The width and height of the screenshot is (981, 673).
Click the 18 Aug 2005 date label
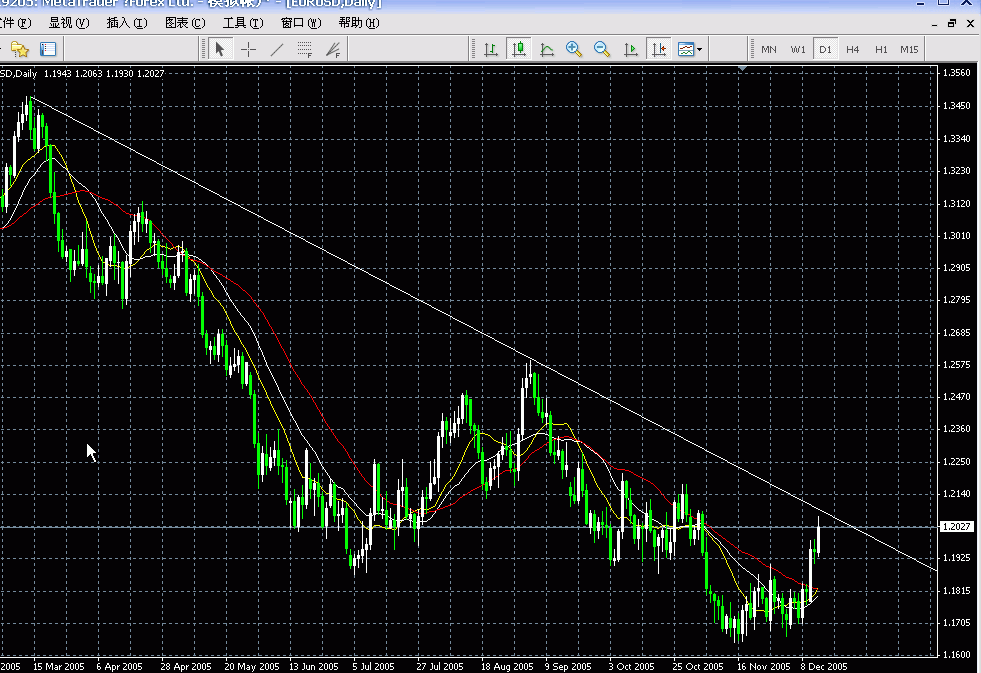click(x=507, y=667)
